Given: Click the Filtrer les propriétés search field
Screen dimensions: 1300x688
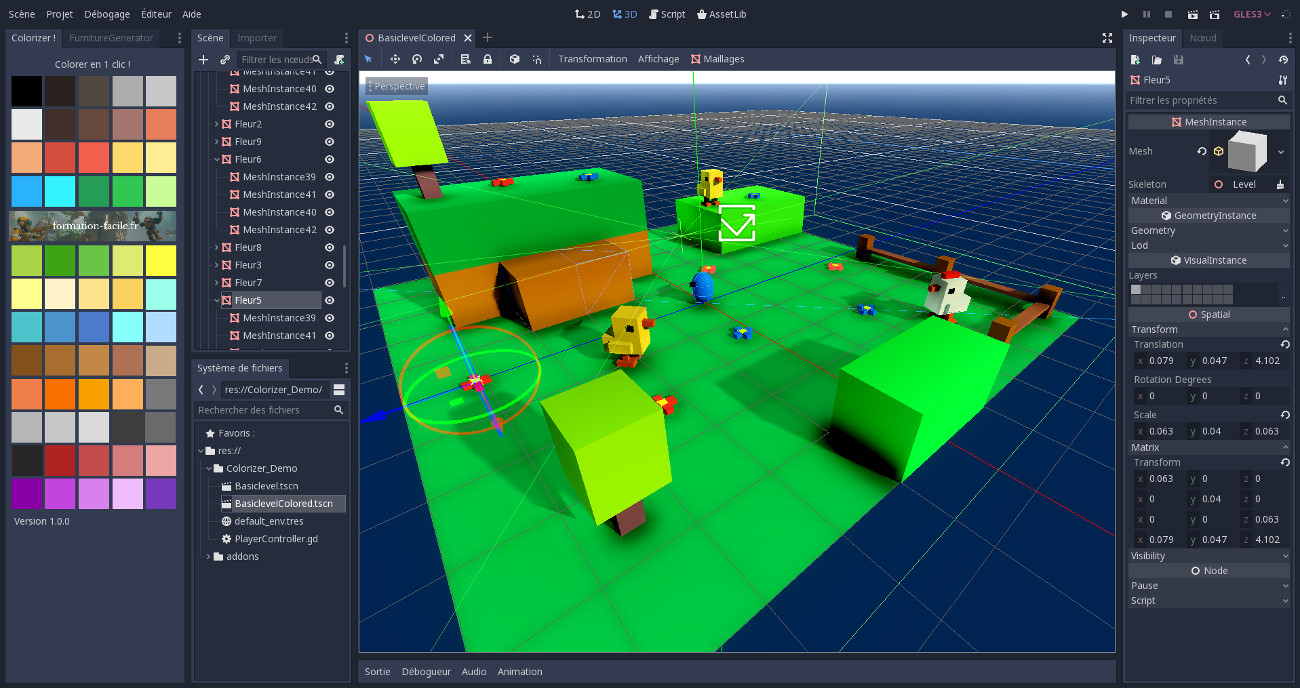Looking at the screenshot, I should [1200, 100].
